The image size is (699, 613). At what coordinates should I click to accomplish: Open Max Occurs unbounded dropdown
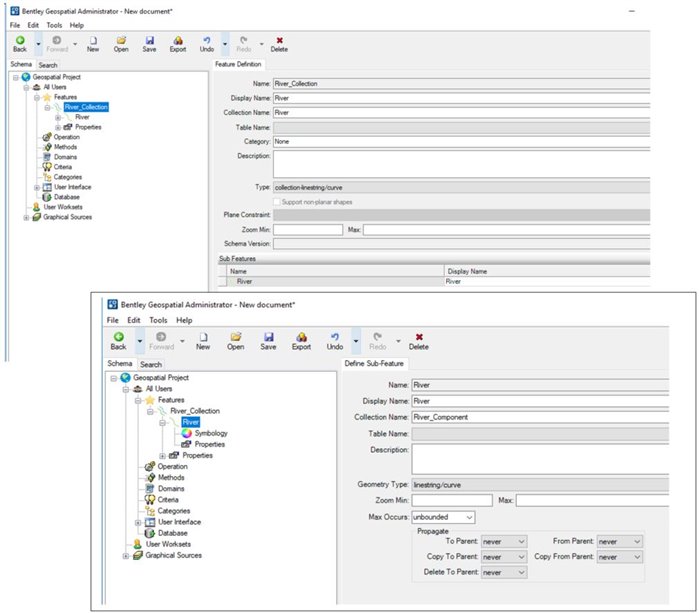[469, 517]
